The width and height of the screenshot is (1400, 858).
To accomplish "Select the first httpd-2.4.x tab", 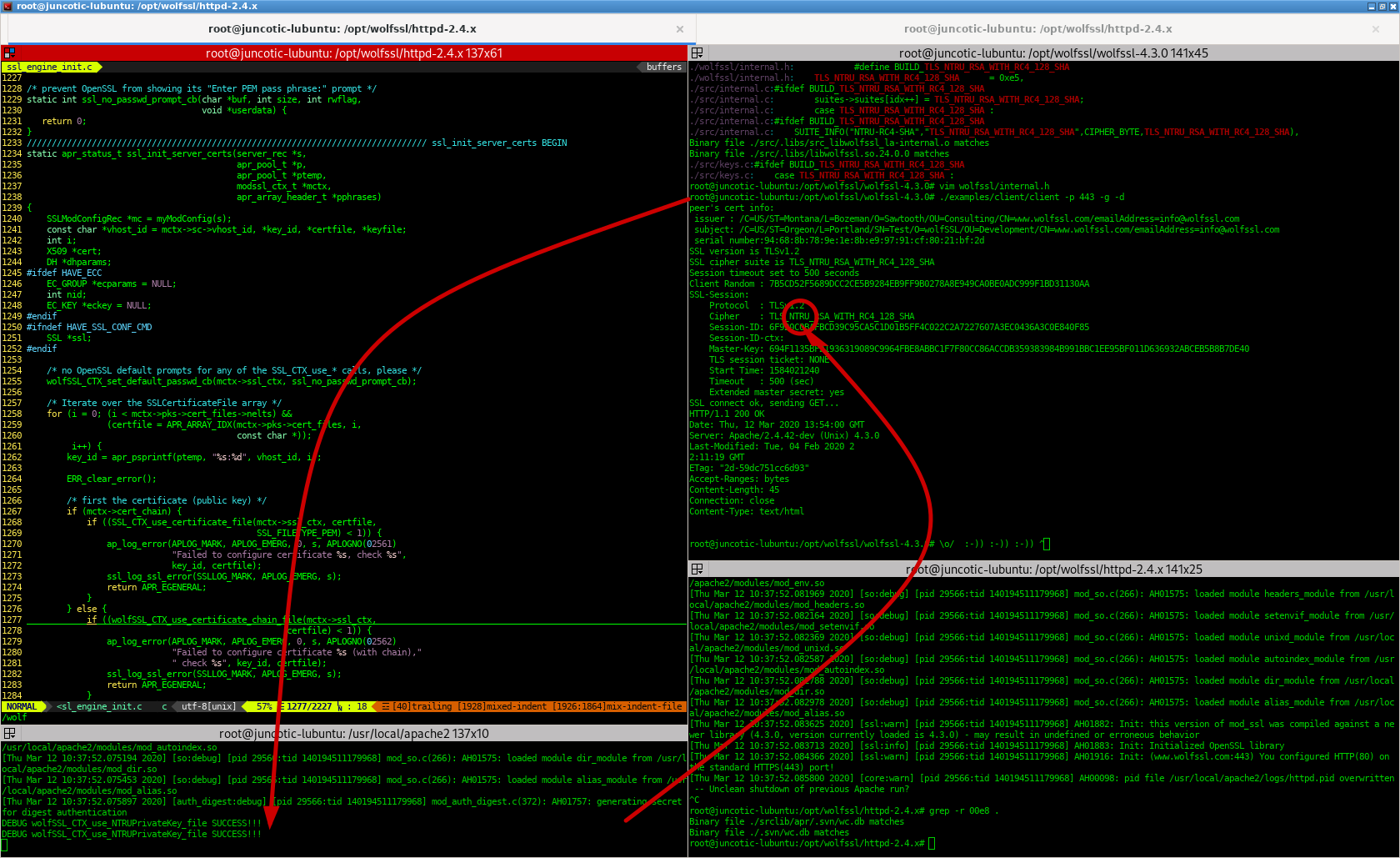I will tap(342, 29).
